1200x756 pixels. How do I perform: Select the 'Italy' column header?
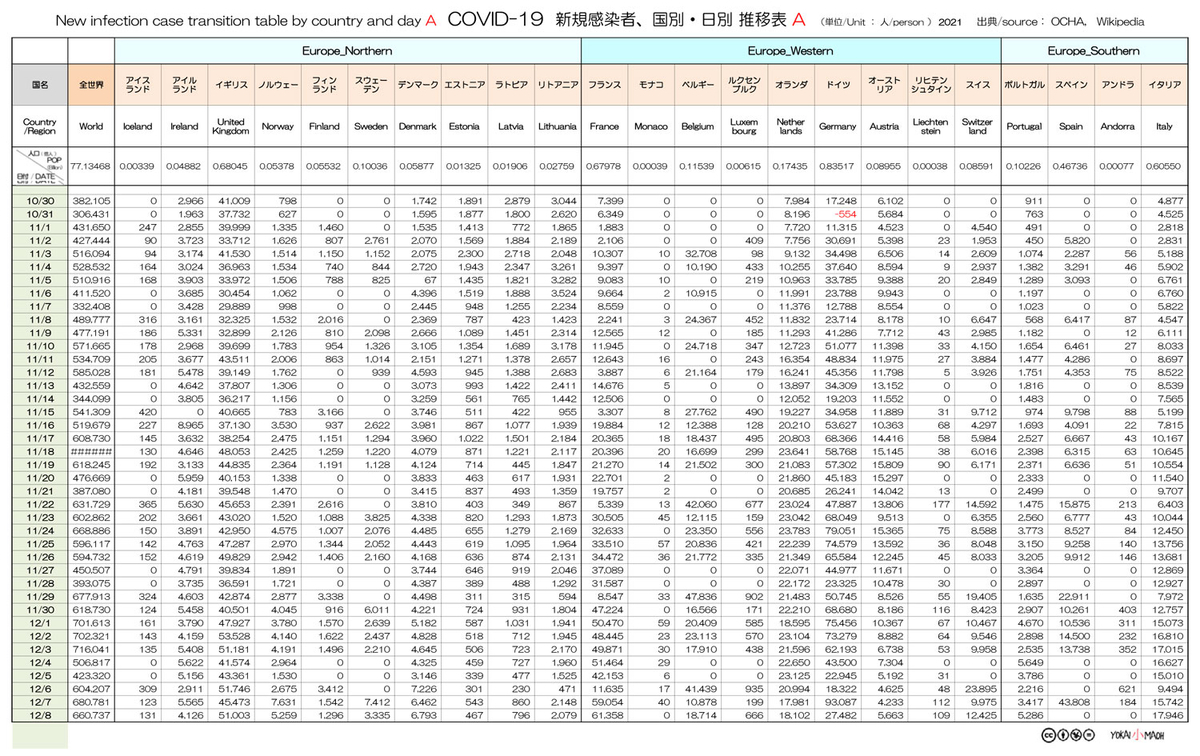pos(1164,127)
